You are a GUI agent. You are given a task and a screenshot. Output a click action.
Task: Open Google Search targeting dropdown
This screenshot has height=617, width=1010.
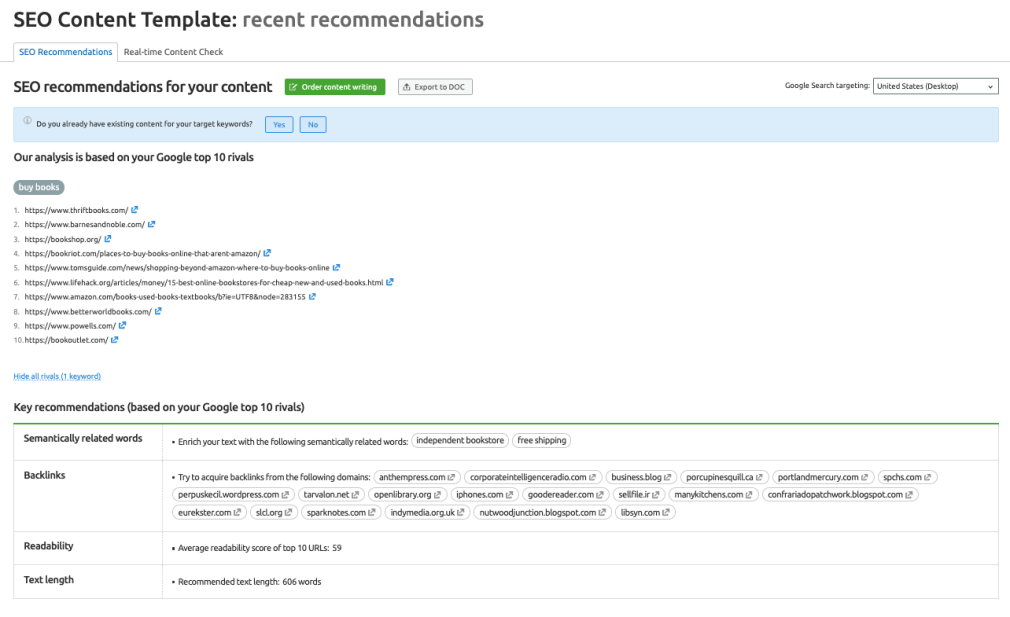pyautogui.click(x=935, y=87)
